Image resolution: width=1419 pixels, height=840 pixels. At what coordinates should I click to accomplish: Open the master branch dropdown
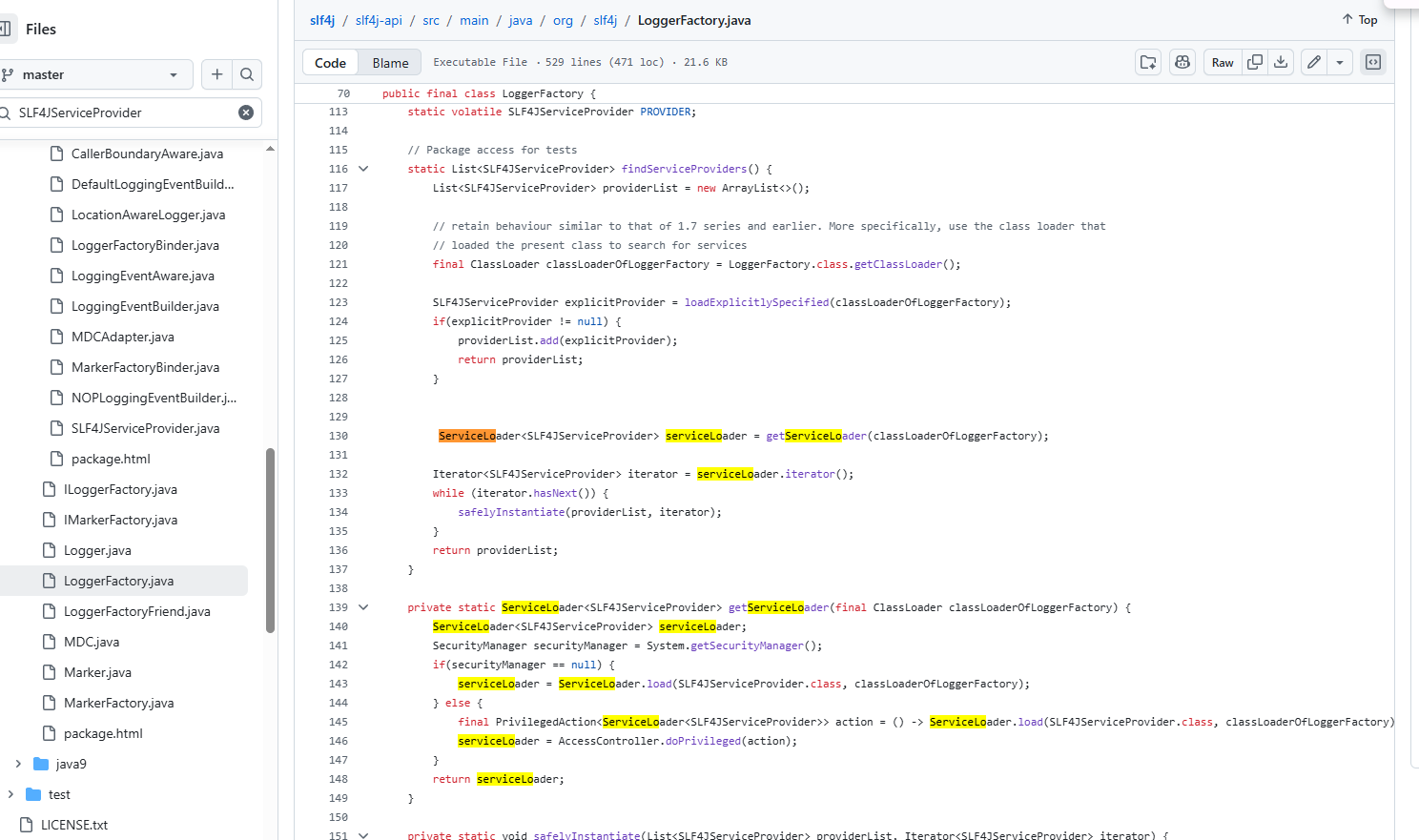(93, 74)
